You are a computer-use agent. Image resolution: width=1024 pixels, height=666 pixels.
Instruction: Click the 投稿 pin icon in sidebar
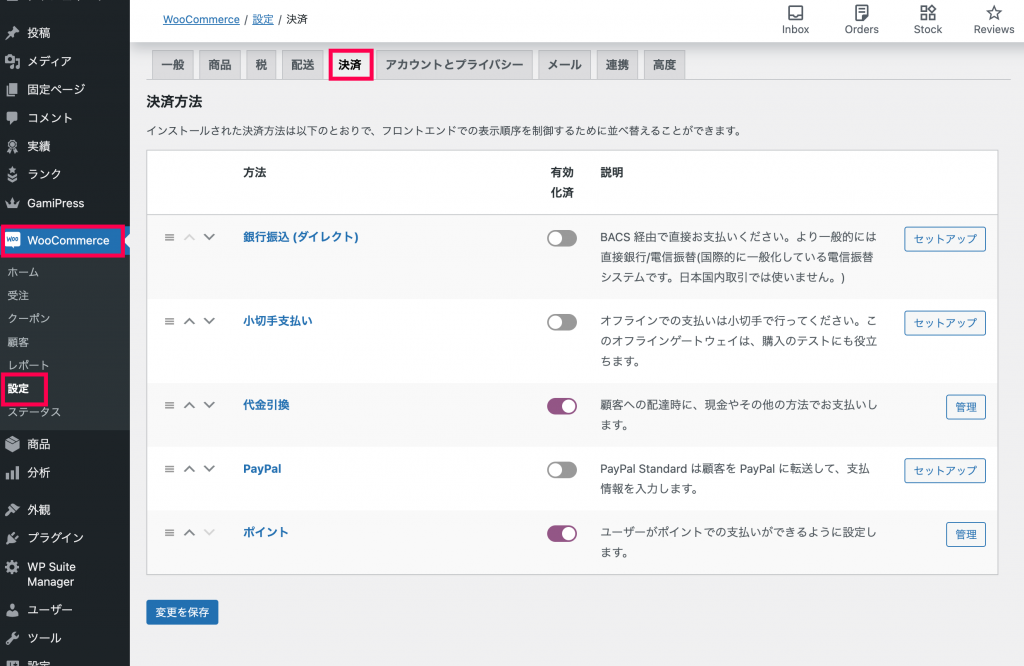pyautogui.click(x=12, y=33)
